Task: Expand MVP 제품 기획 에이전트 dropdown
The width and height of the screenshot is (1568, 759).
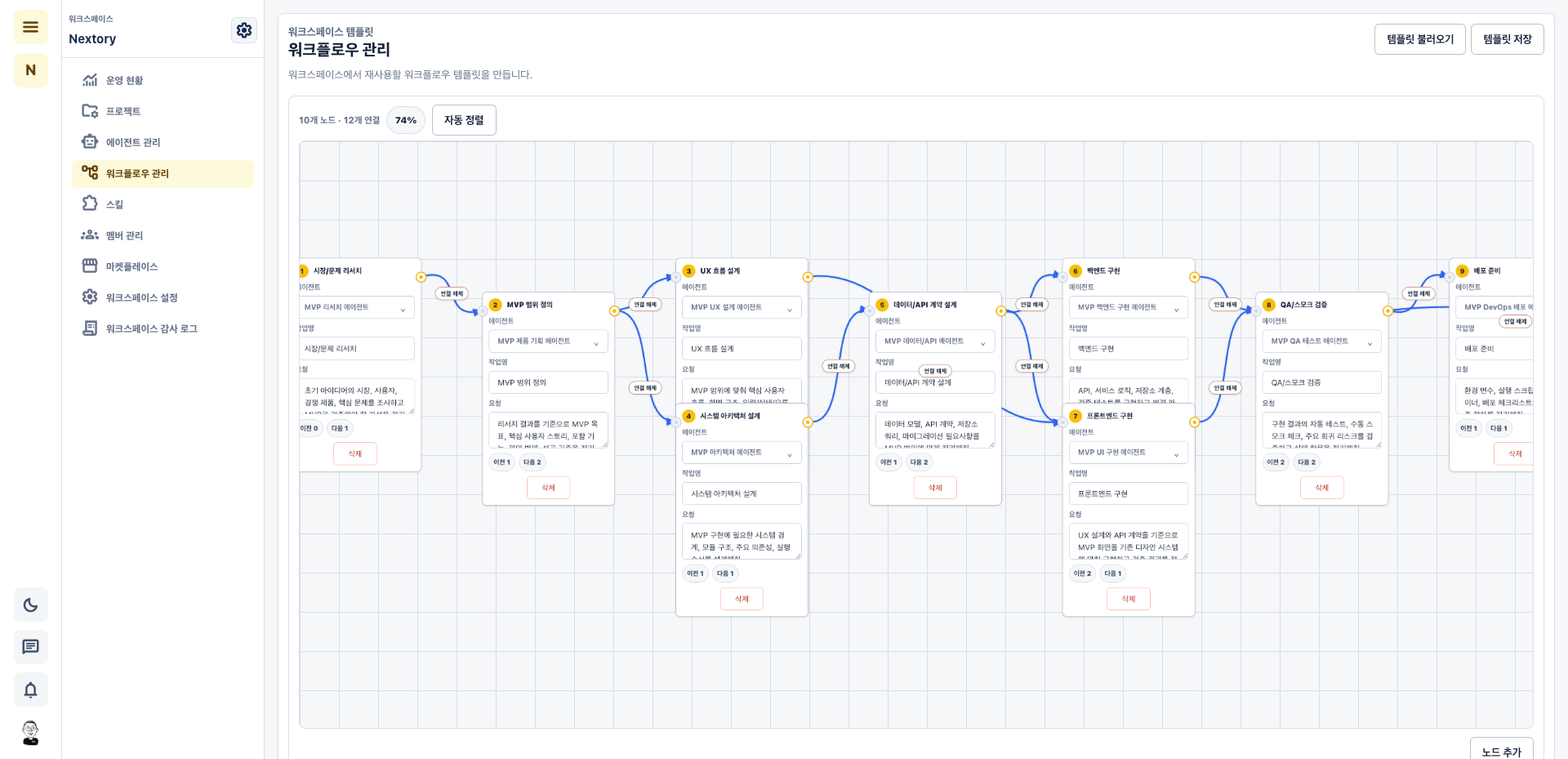Action: (x=548, y=342)
